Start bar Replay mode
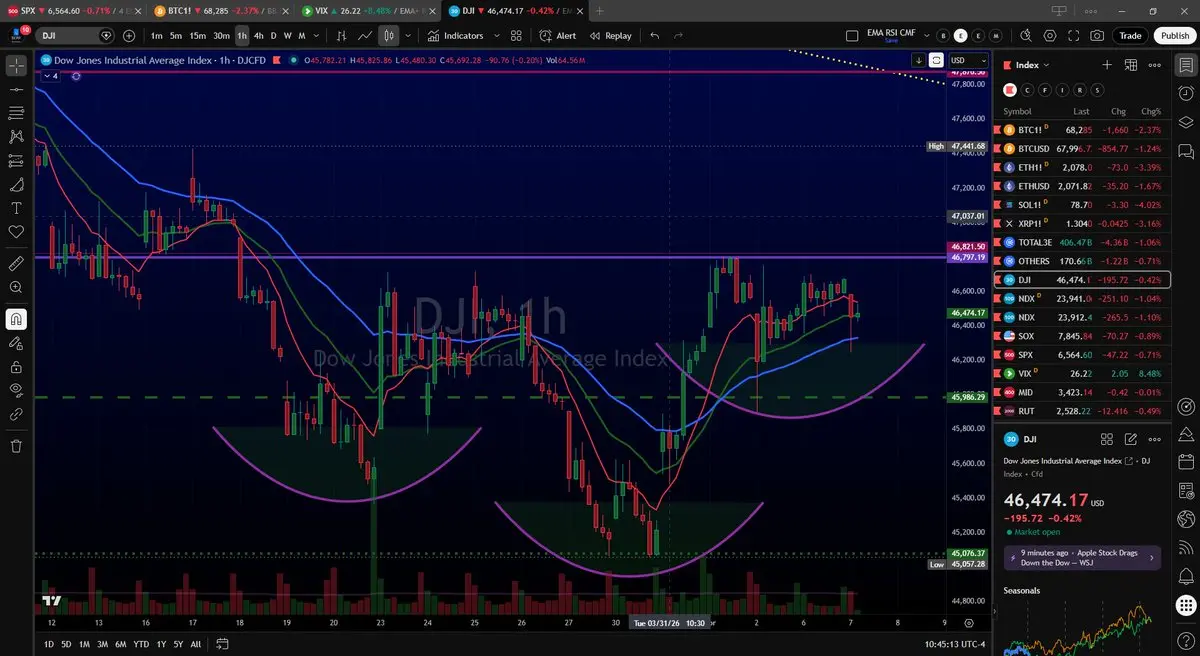1200x656 pixels. tap(610, 35)
